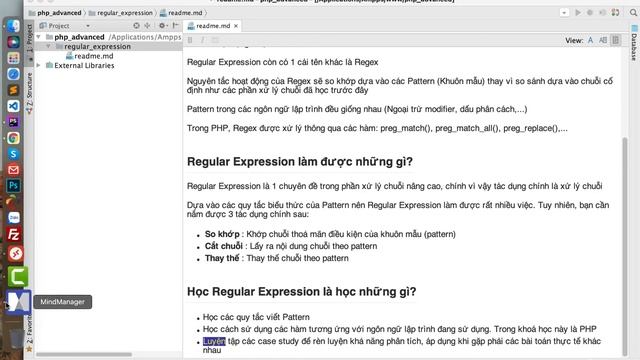Image resolution: width=640 pixels, height=360 pixels.
Task: Click the Scroll from Source target icon
Action: (x=136, y=26)
